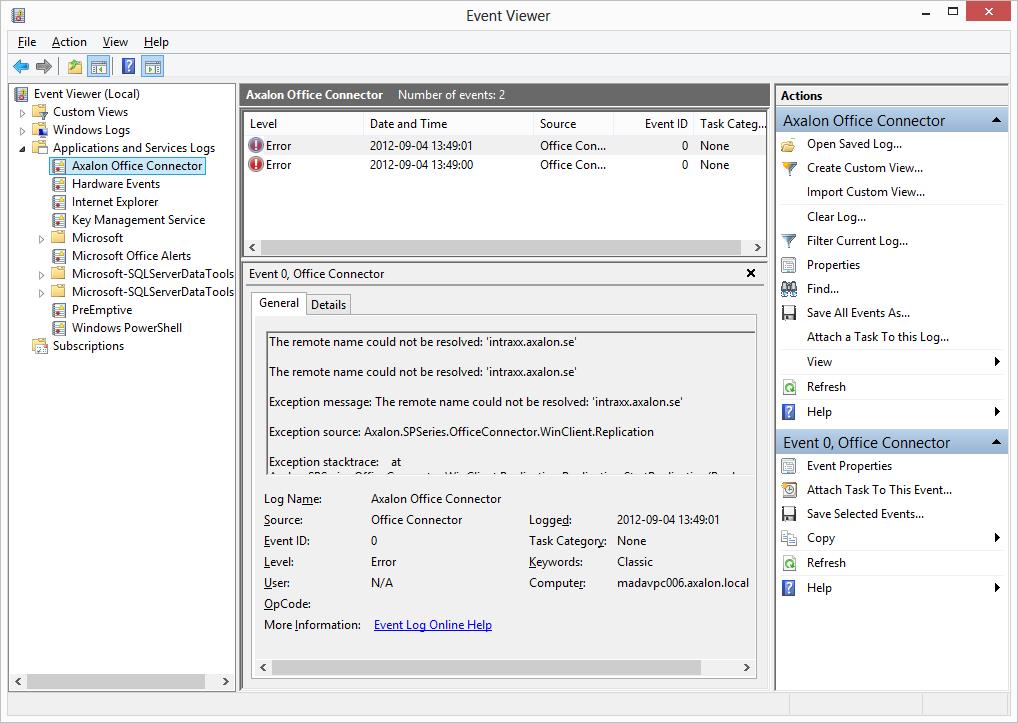Click the Save Selected Events disk icon
This screenshot has height=723, width=1018.
tap(789, 514)
